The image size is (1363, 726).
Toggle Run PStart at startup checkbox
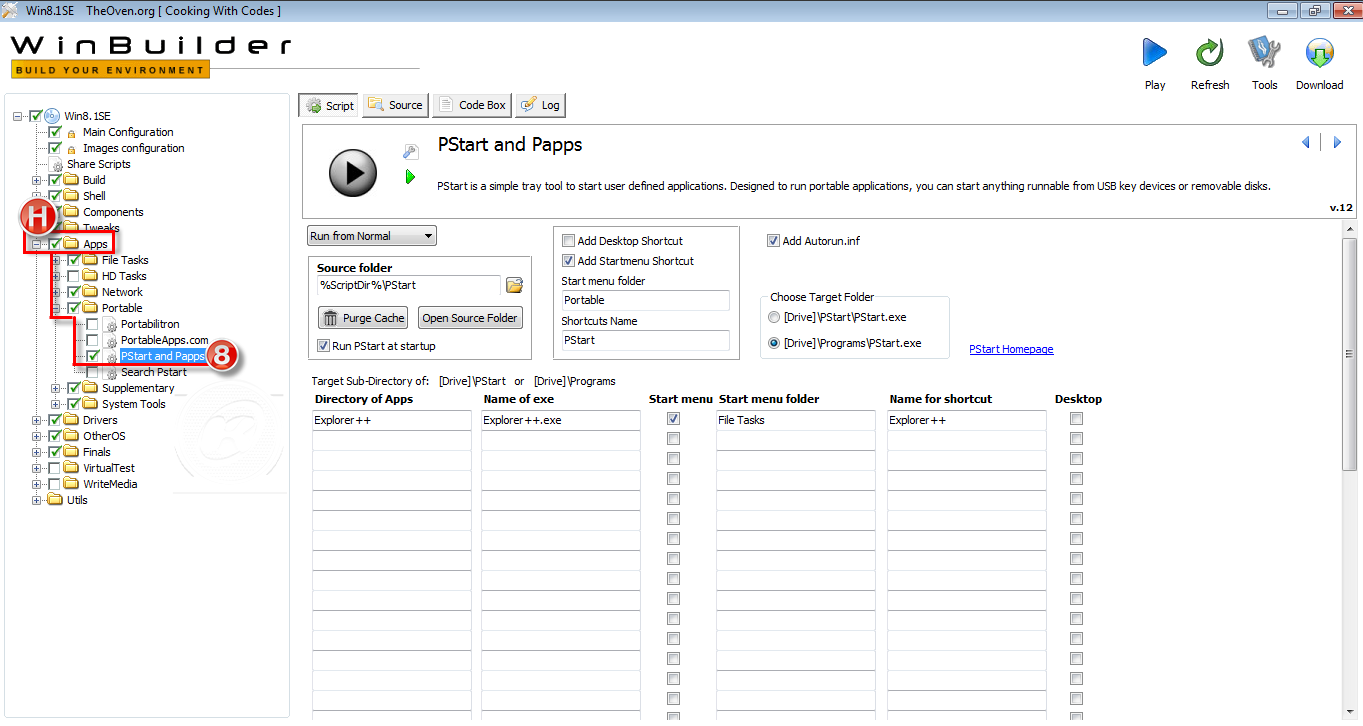[323, 346]
